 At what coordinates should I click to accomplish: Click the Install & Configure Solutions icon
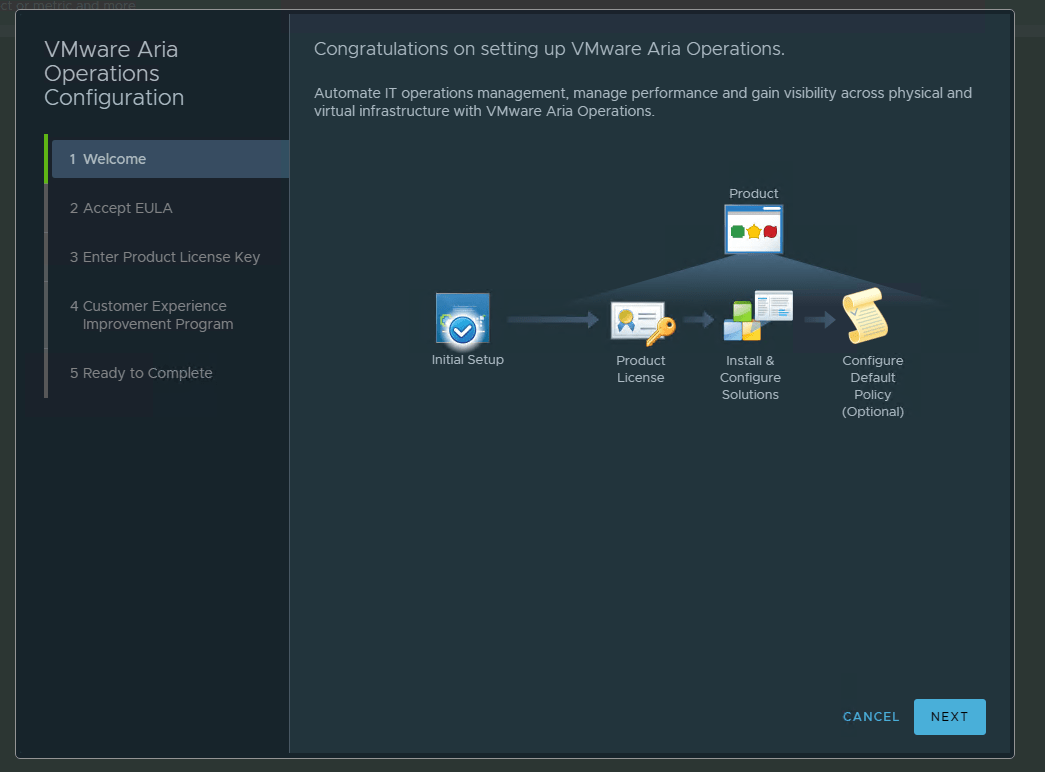point(757,317)
